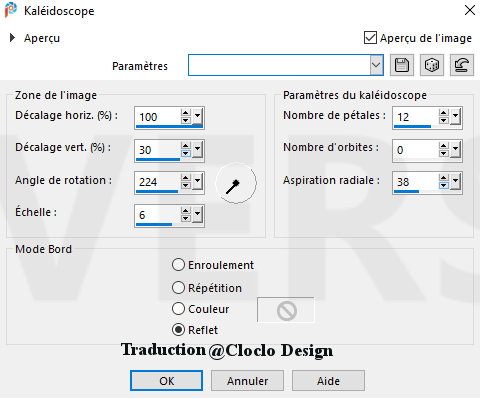Click the disabled border color swatch

(286, 310)
